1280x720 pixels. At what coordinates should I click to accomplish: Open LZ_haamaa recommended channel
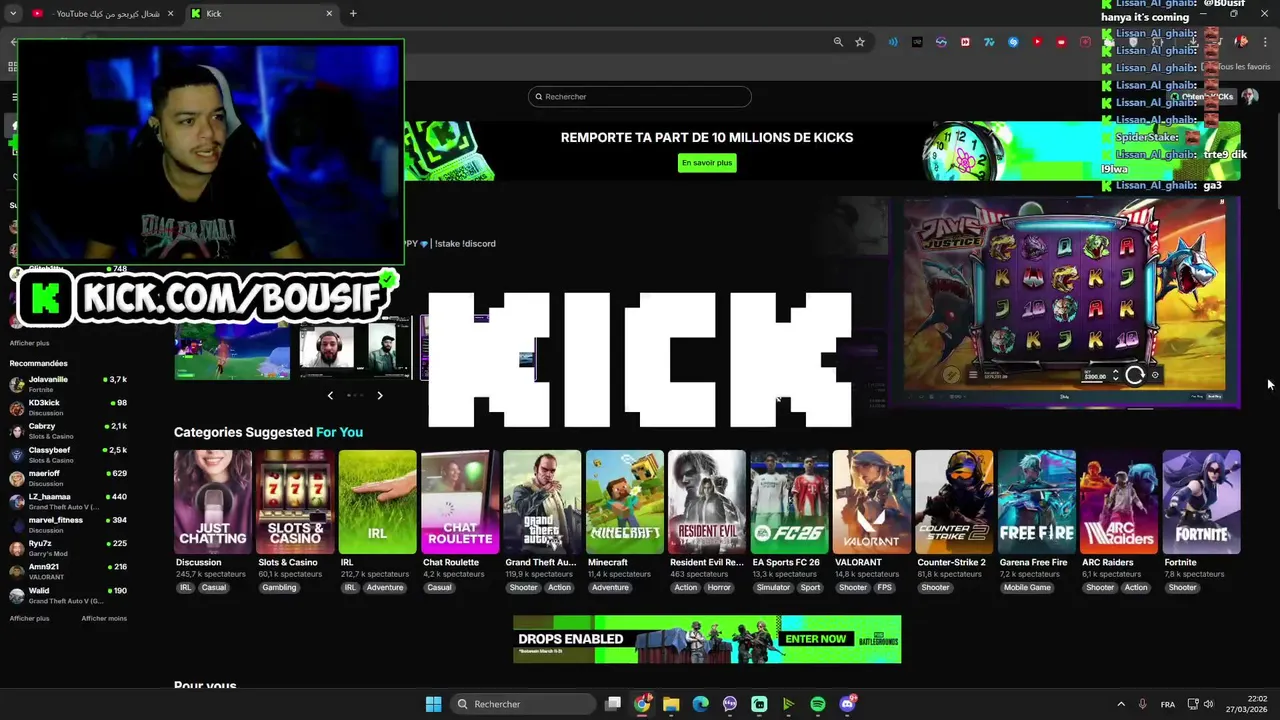tap(68, 501)
